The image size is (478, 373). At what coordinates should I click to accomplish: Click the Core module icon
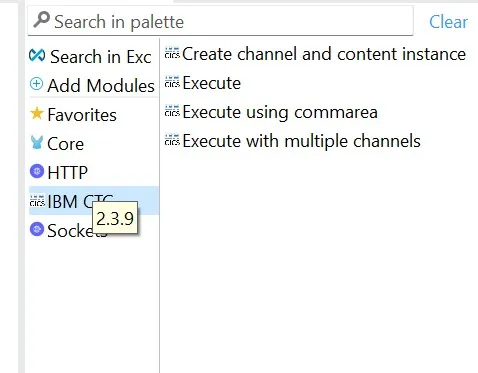(x=37, y=142)
